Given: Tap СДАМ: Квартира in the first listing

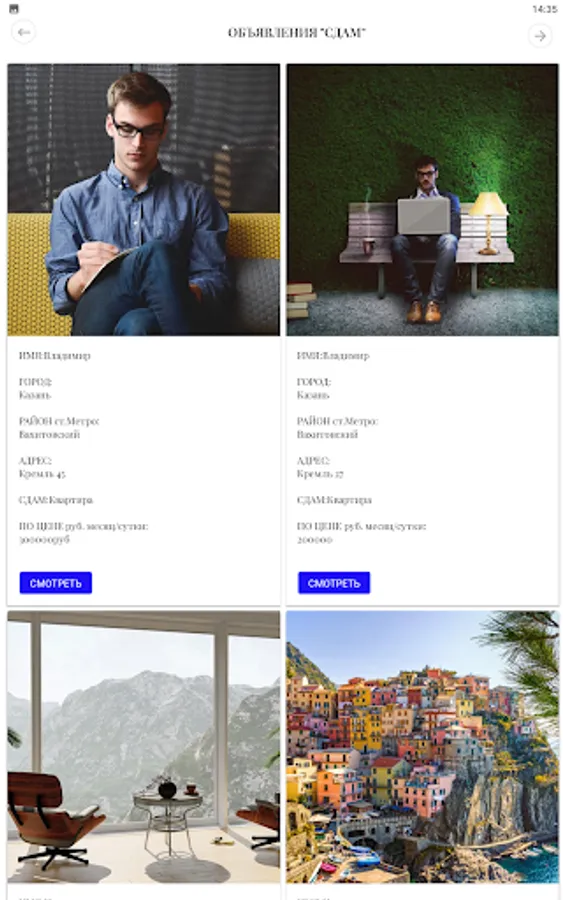Looking at the screenshot, I should [56, 500].
